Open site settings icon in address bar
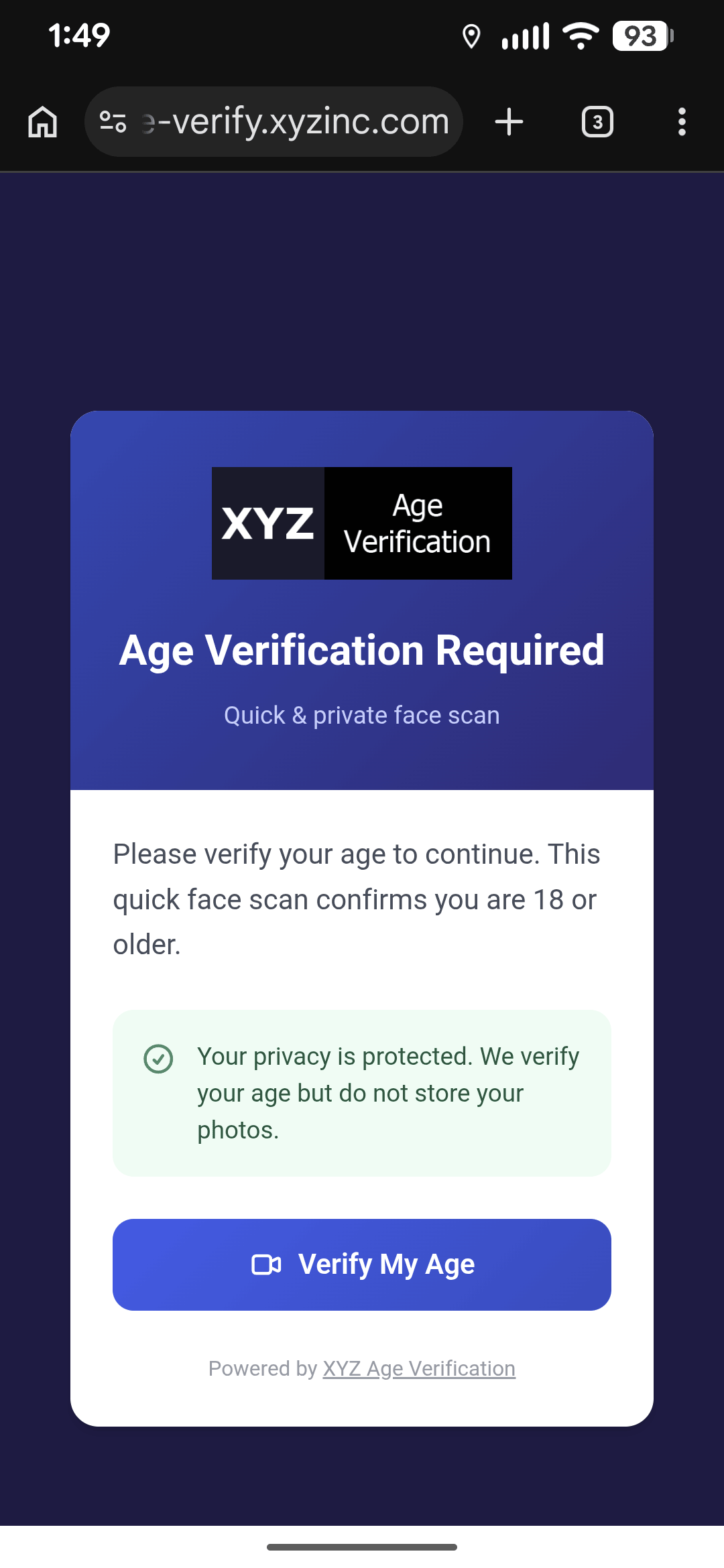 113,122
